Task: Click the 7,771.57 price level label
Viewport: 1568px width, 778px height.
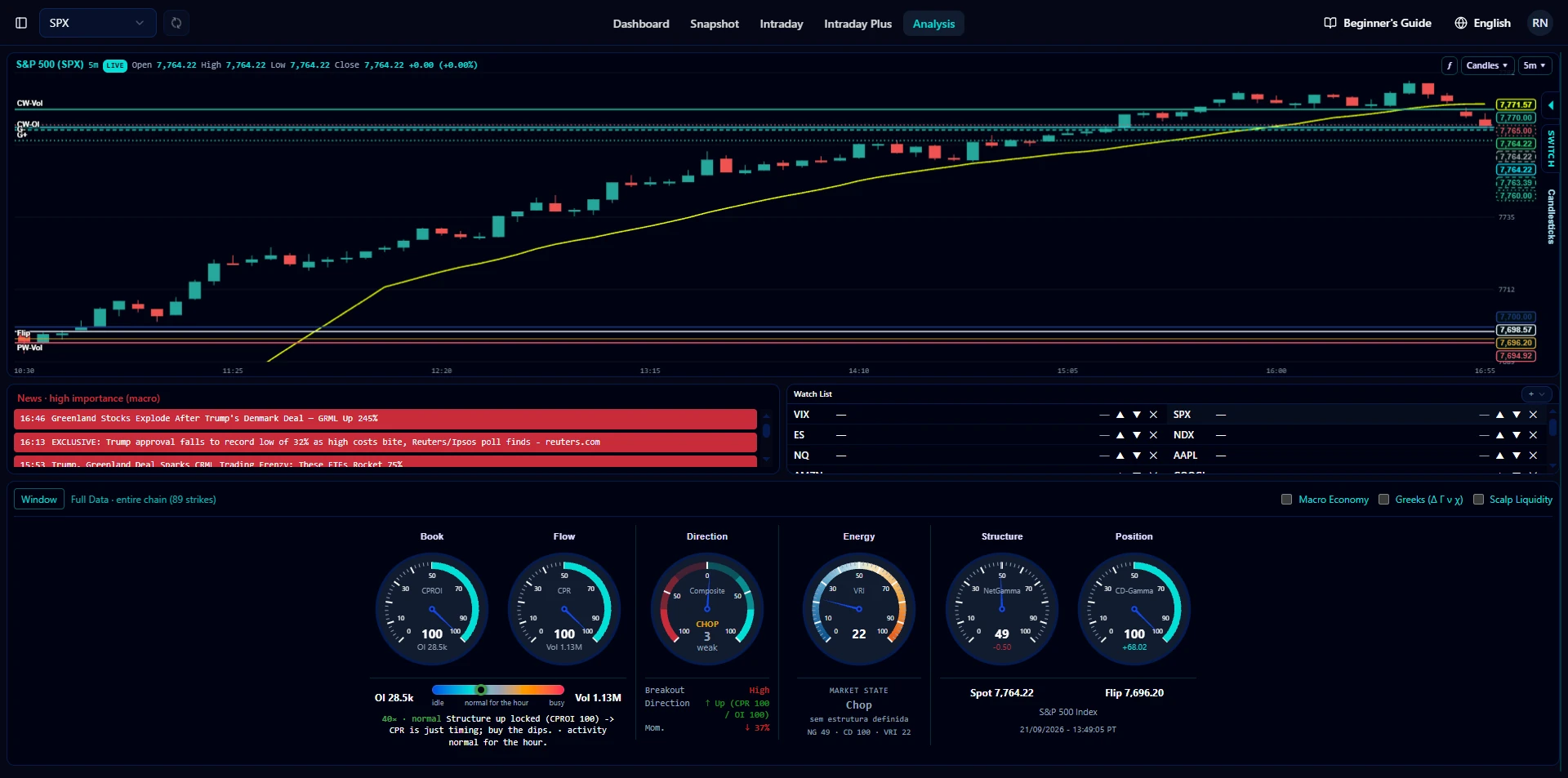Action: [x=1516, y=104]
